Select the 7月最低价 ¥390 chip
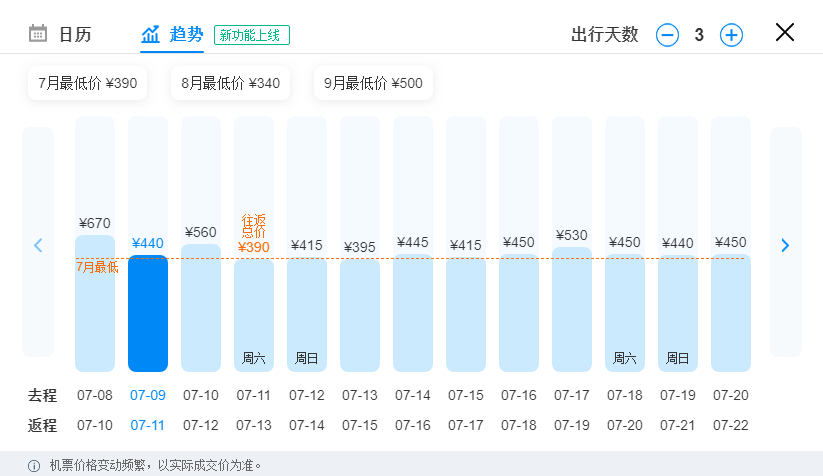823x476 pixels. [x=88, y=83]
